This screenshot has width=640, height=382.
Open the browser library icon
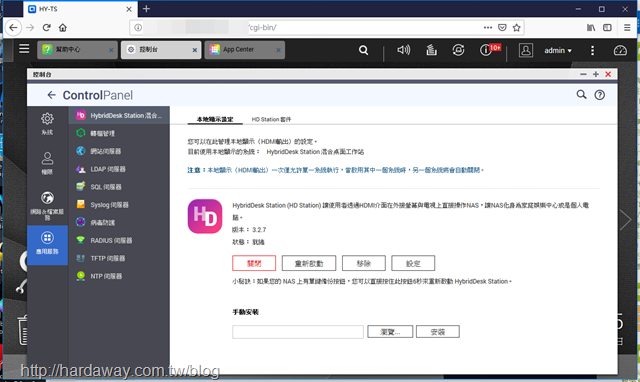591,28
